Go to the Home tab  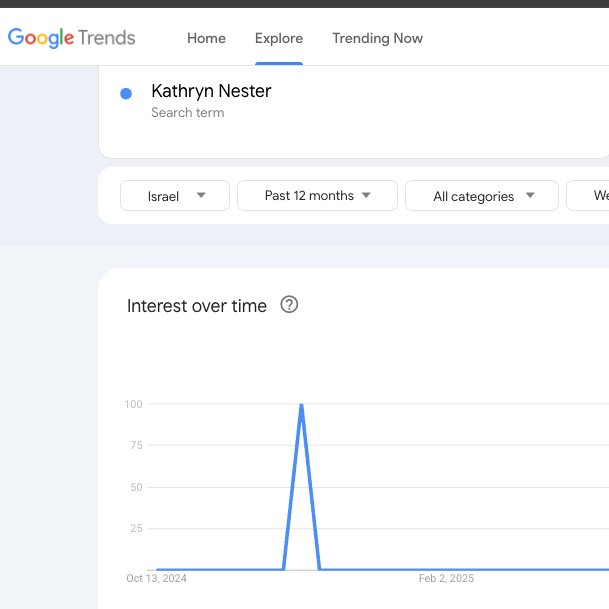(206, 38)
